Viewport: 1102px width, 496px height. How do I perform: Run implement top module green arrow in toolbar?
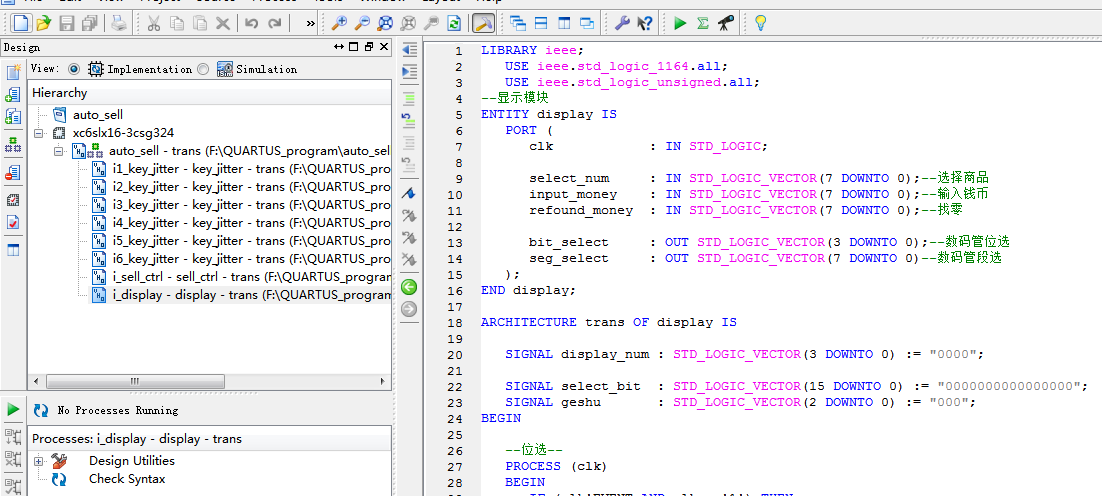[680, 23]
